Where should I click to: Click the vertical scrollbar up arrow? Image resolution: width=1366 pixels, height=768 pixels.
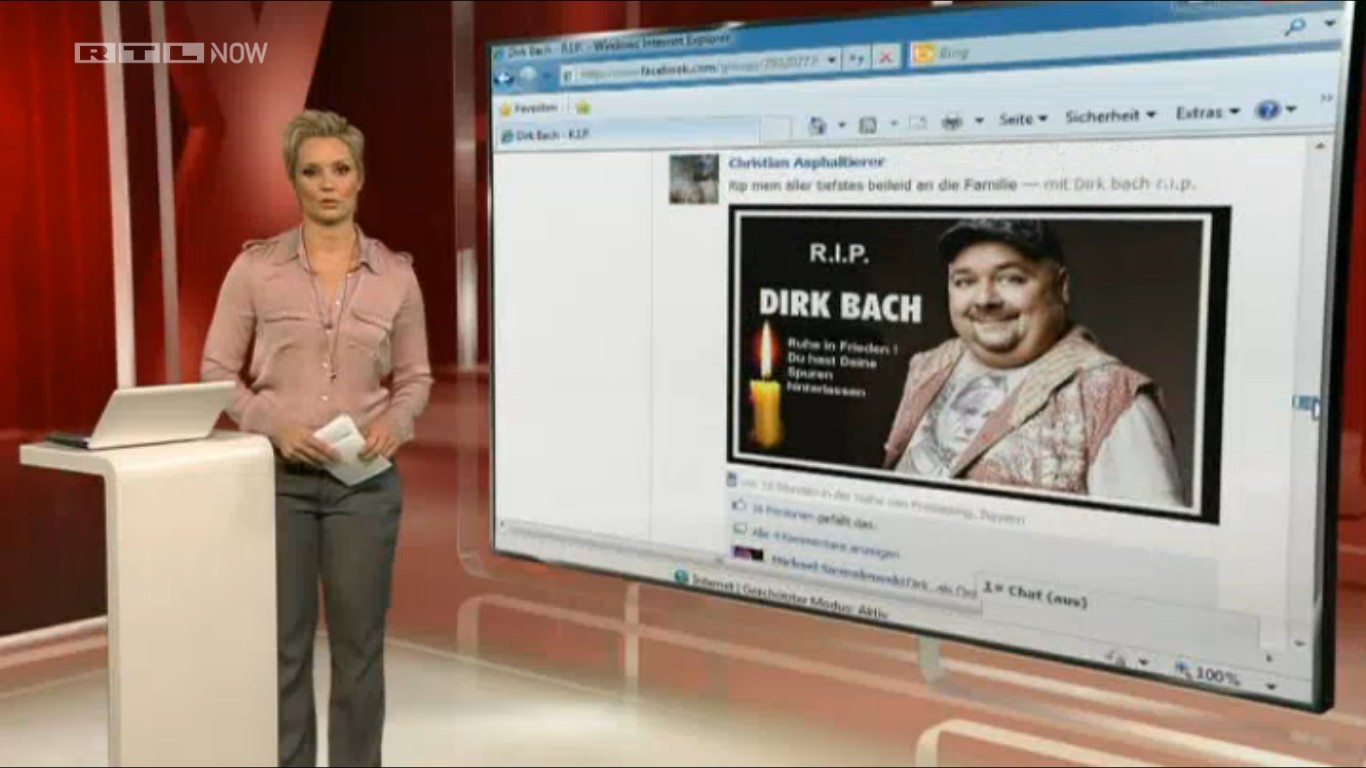pyautogui.click(x=1320, y=145)
